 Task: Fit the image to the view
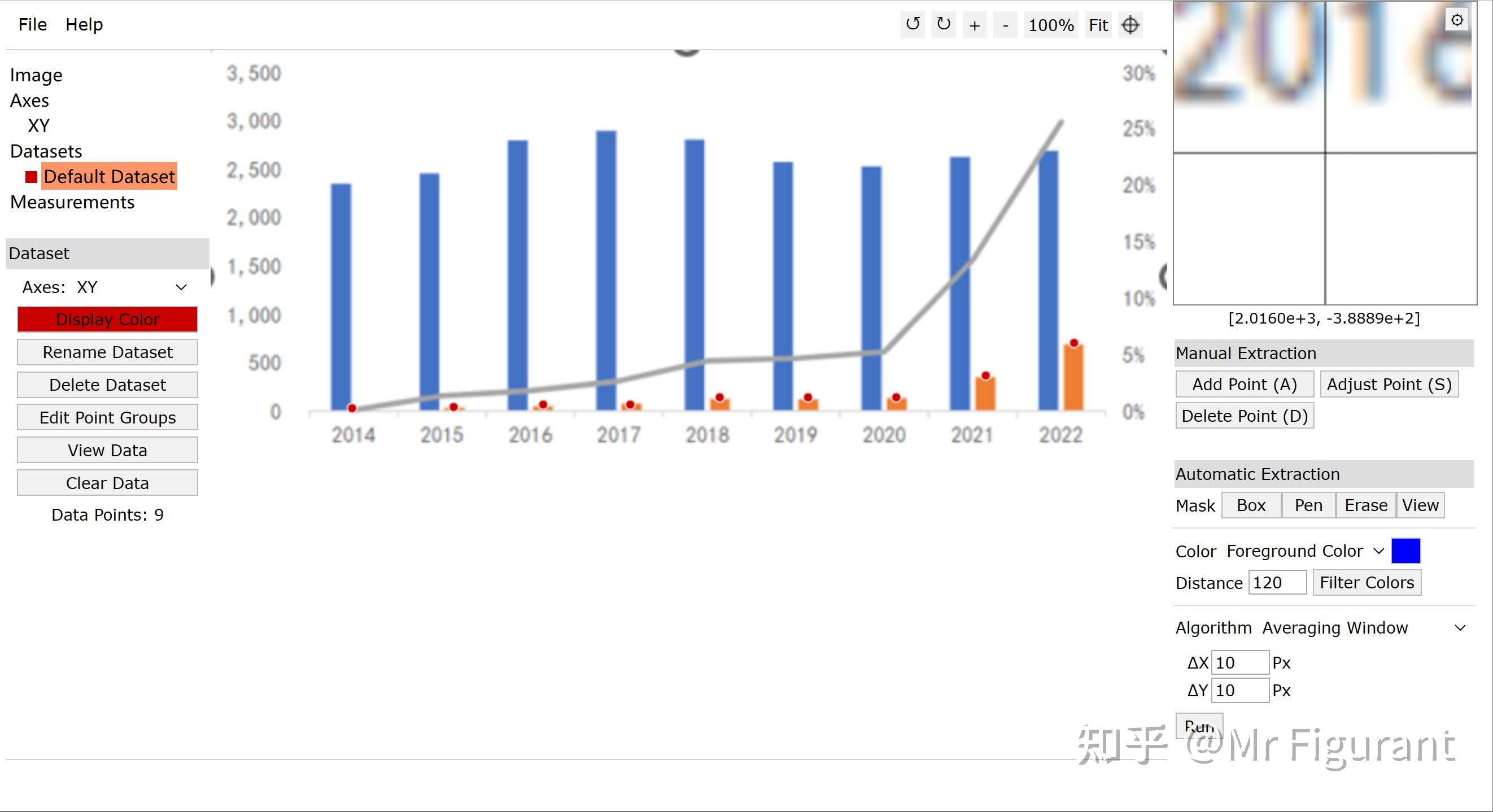[x=1098, y=25]
